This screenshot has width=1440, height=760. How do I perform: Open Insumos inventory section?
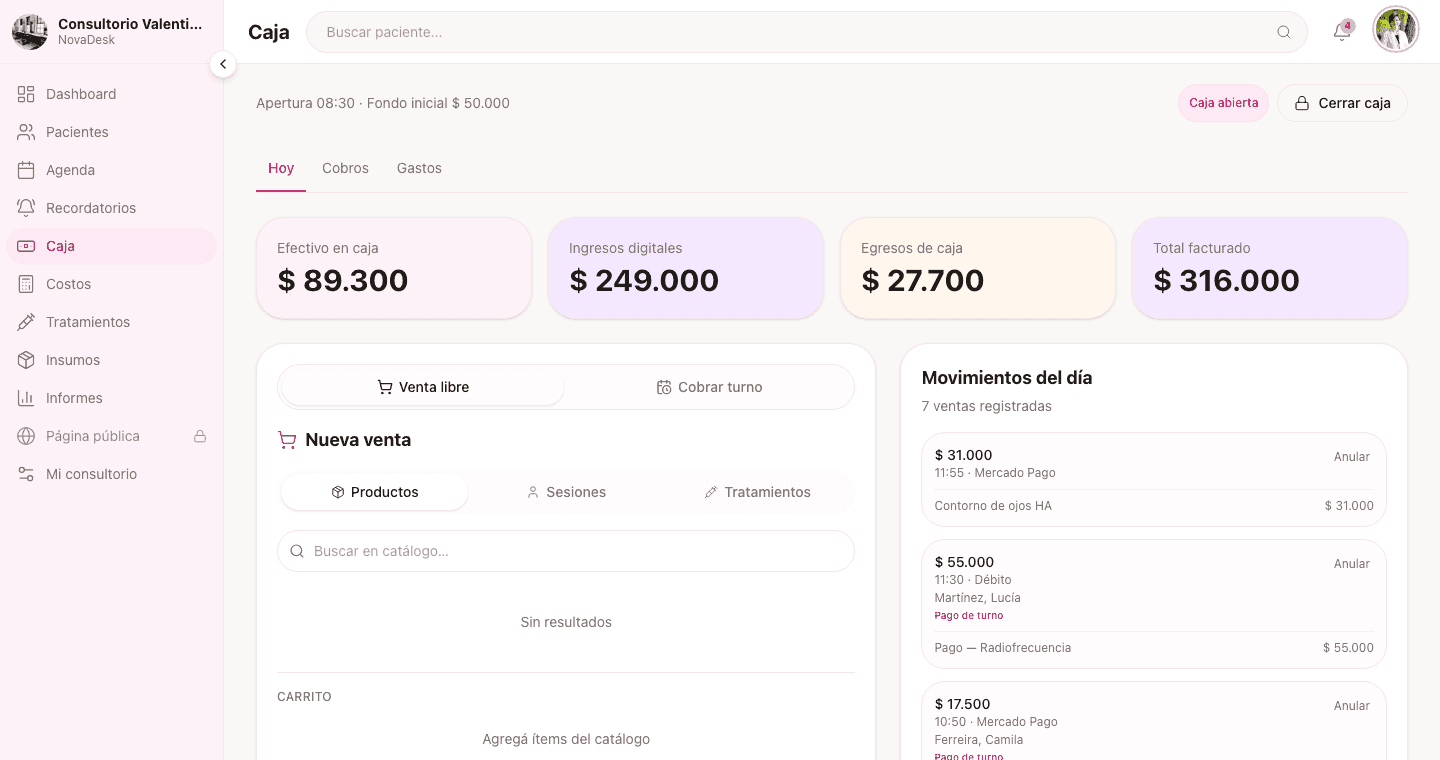pyautogui.click(x=111, y=360)
